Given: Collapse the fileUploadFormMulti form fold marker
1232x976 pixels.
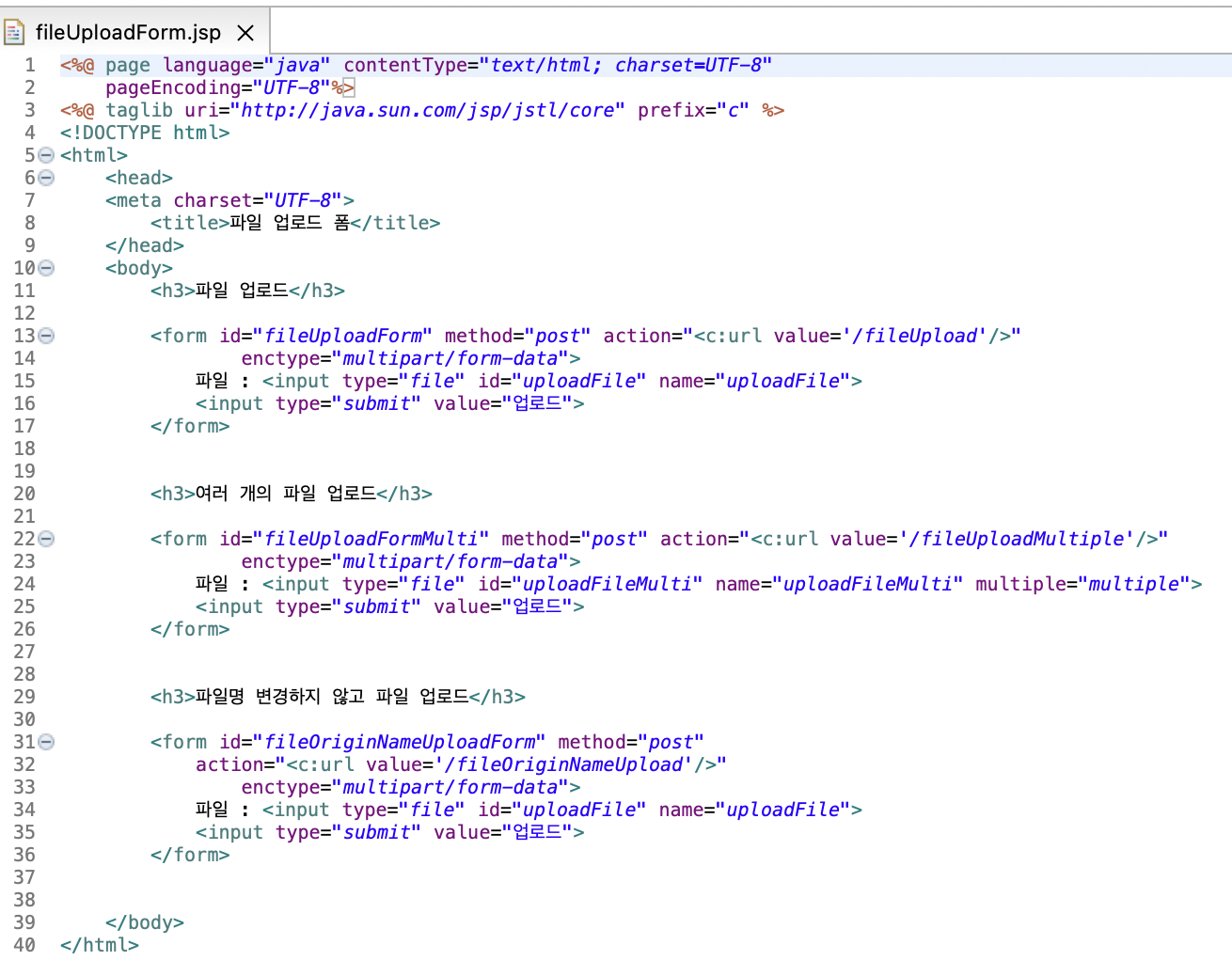Looking at the screenshot, I should [45, 538].
